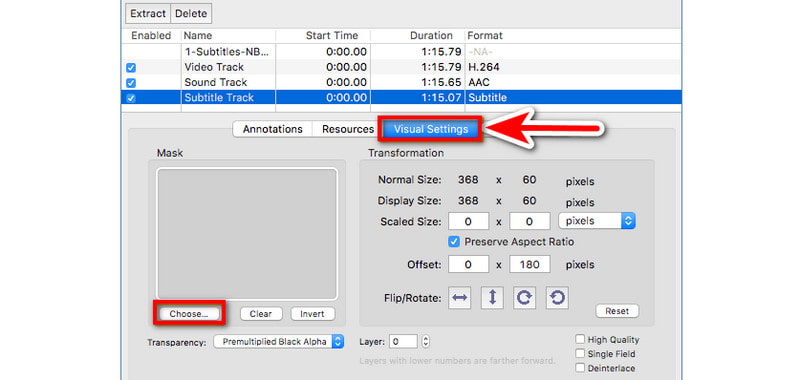Click the Delete button
The image size is (800, 380).
pyautogui.click(x=191, y=14)
